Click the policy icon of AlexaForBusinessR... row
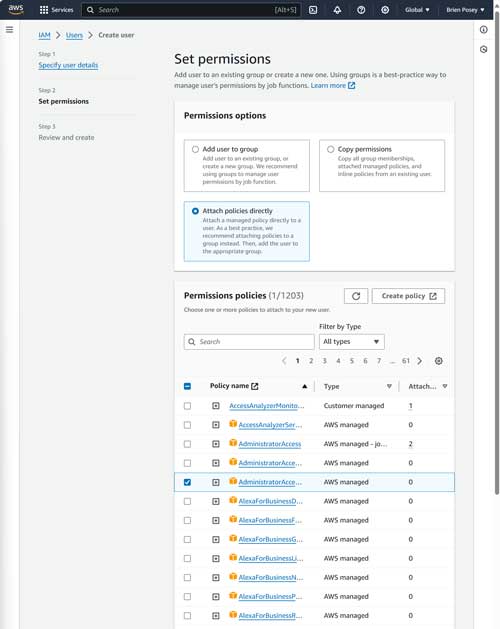Screen dimensions: 500x629 tap(233, 615)
